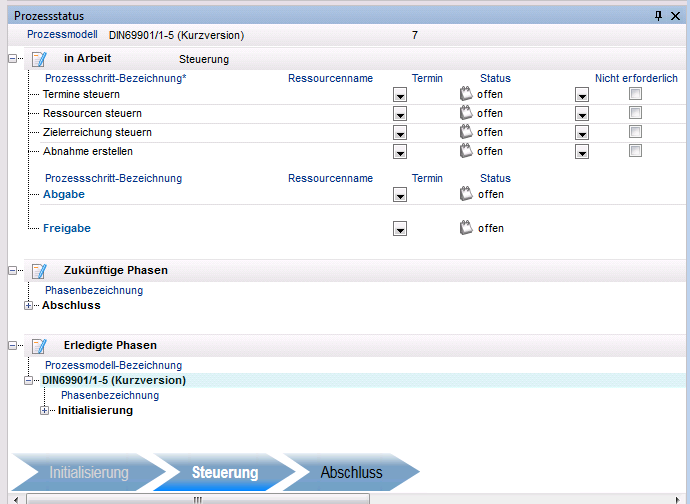This screenshot has height=504, width=690.
Task: Open Termin dropdown for Abgabe
Action: point(400,195)
